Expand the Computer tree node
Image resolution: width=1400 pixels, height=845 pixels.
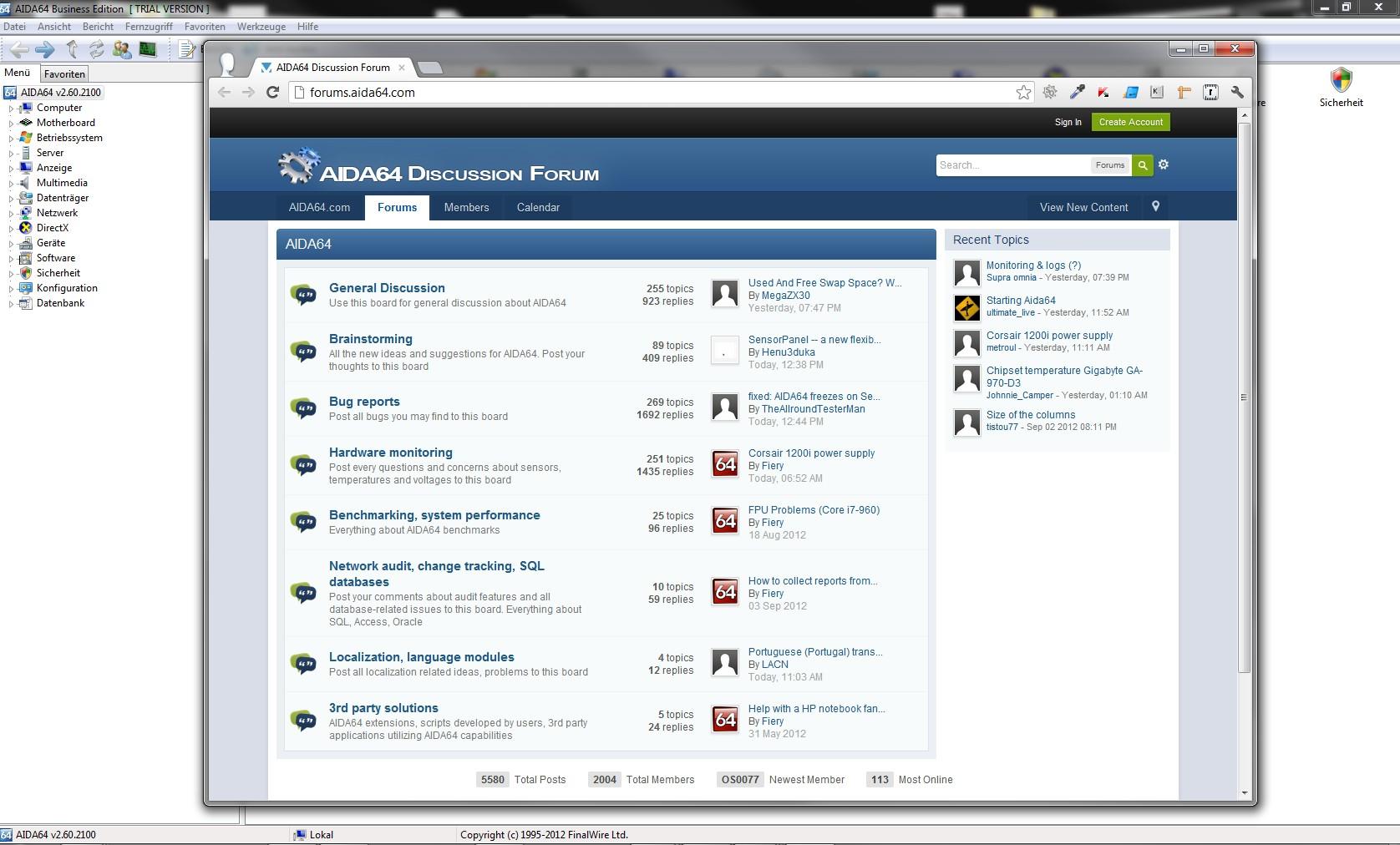coord(11,108)
